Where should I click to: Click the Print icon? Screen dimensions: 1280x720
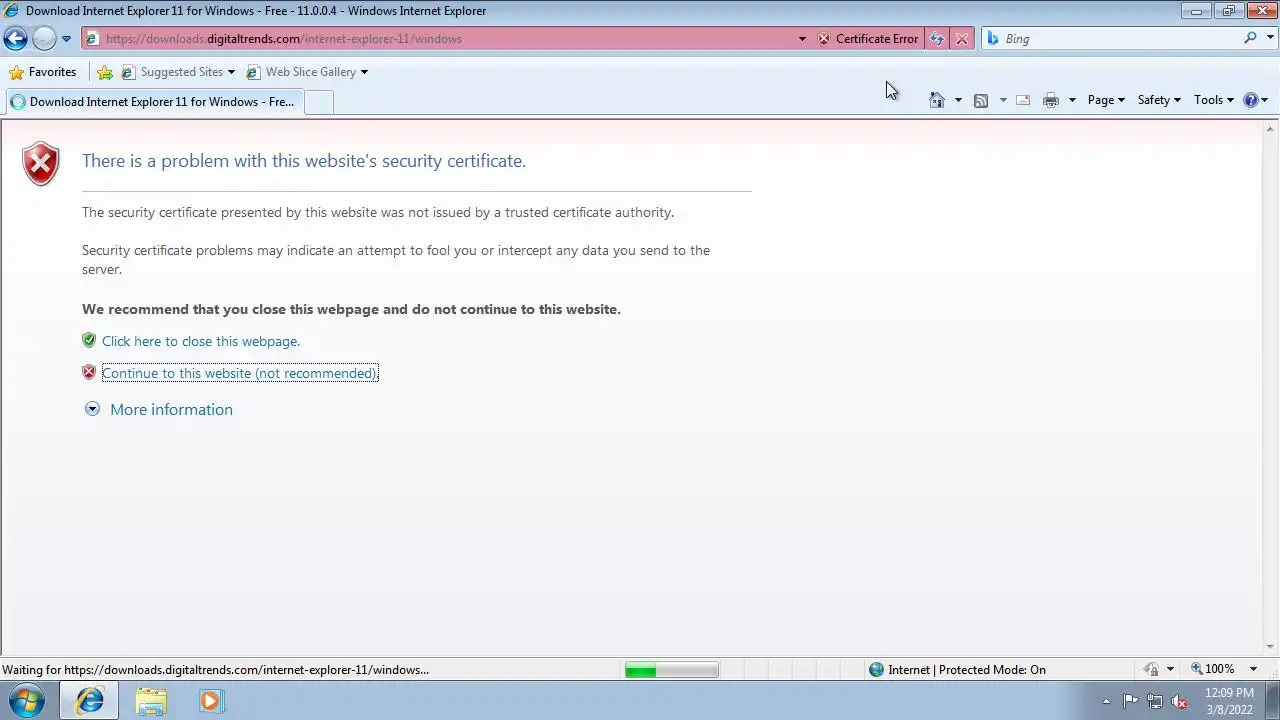(x=1051, y=100)
